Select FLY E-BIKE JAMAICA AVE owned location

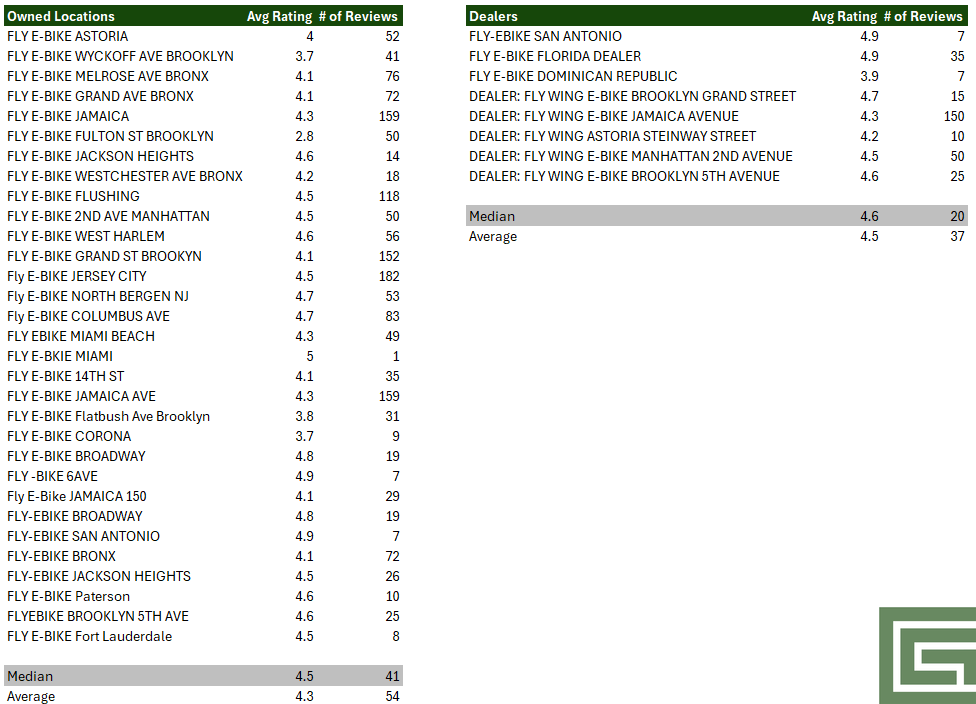[x=81, y=396]
